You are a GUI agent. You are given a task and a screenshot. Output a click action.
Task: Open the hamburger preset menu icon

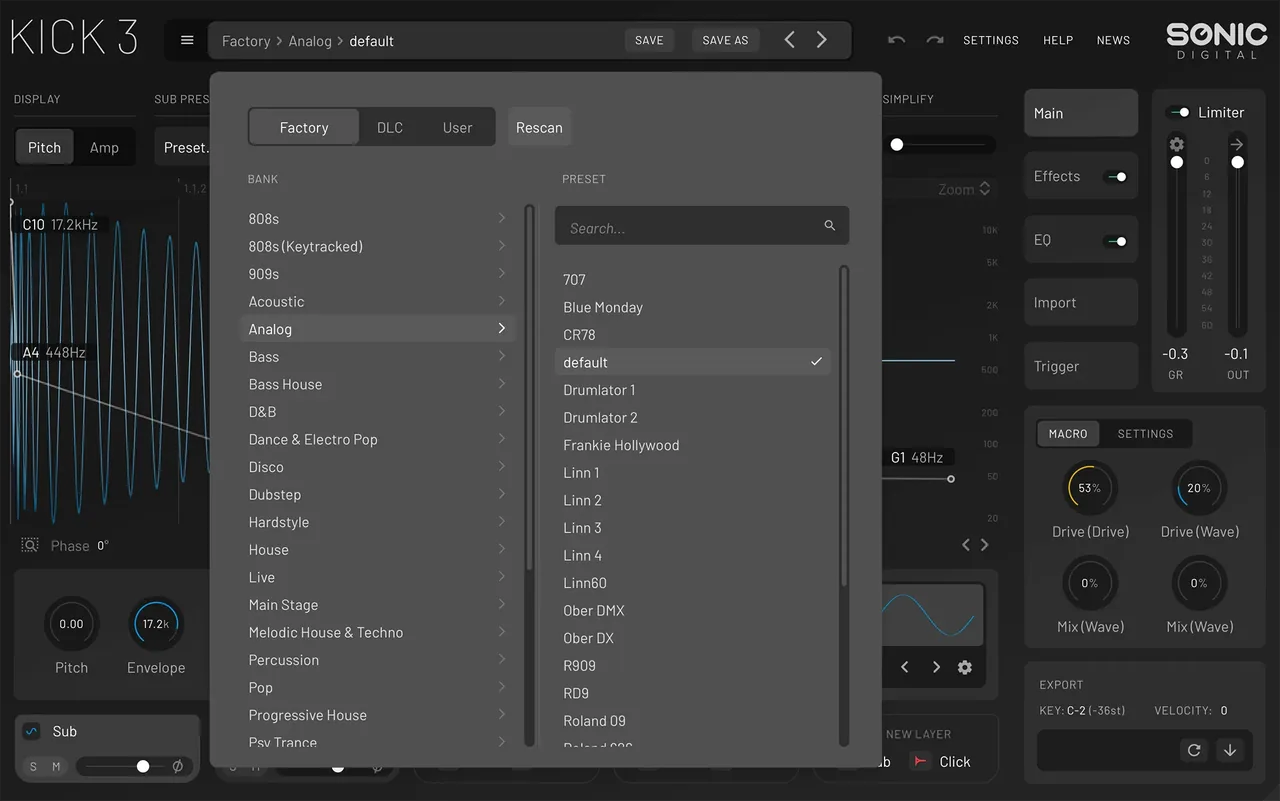click(x=187, y=40)
